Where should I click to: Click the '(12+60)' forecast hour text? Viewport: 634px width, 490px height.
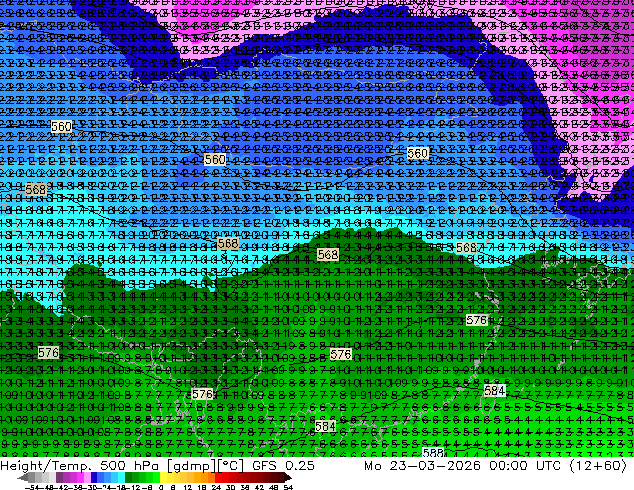point(598,466)
